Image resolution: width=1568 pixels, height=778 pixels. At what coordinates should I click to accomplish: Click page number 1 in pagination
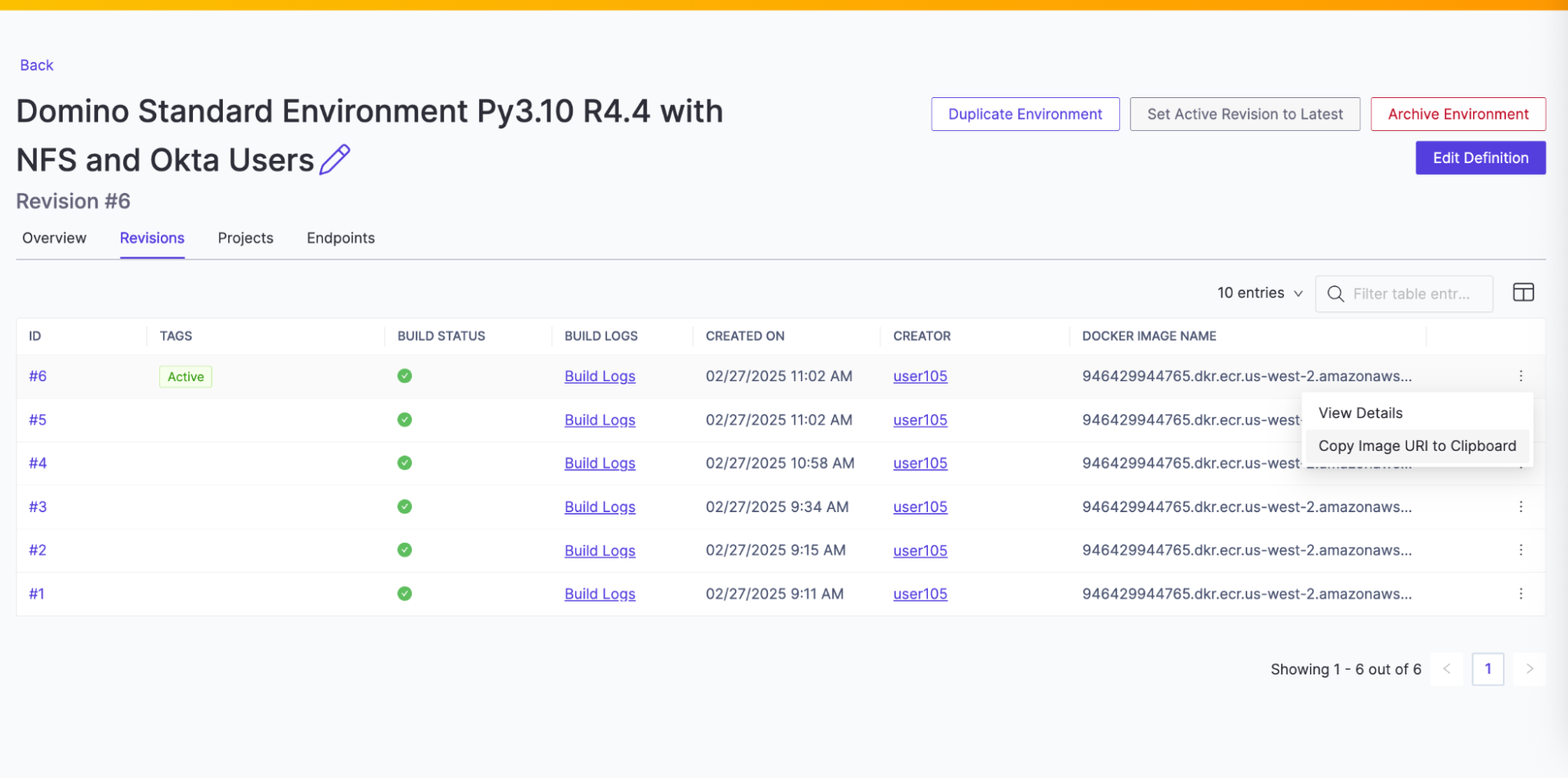pos(1488,669)
